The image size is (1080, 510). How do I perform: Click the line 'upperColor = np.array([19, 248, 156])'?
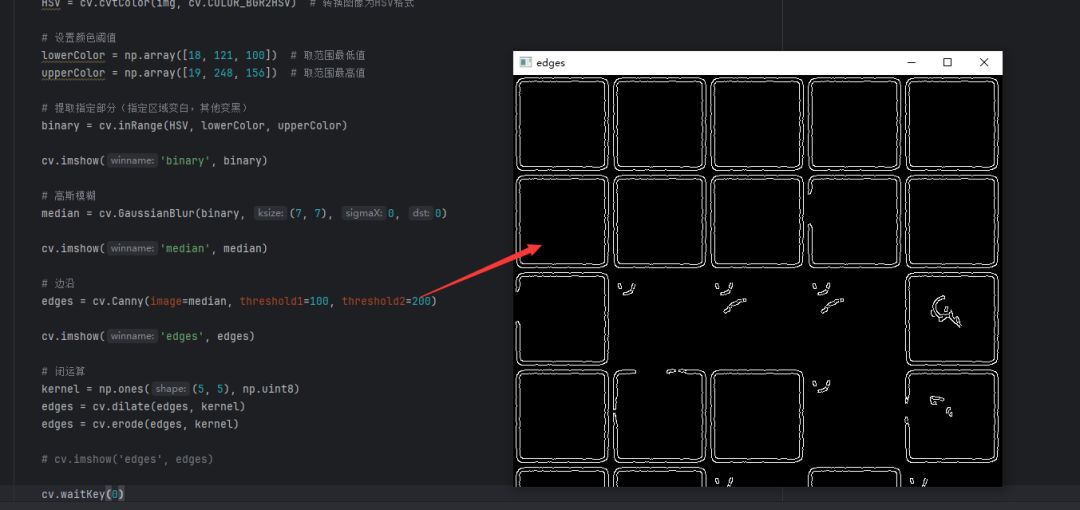point(160,73)
